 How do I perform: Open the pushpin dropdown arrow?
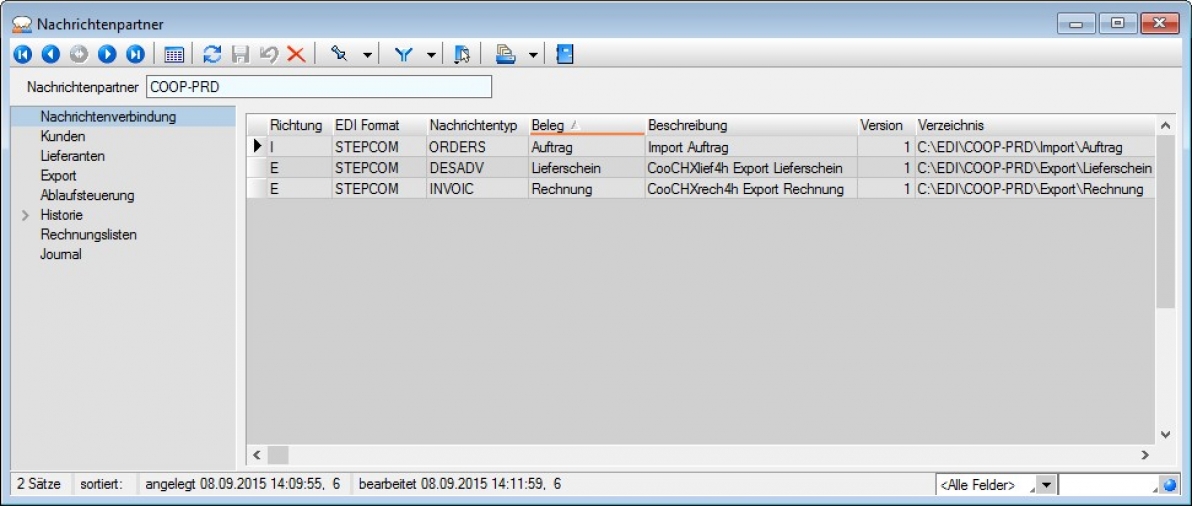coord(367,55)
